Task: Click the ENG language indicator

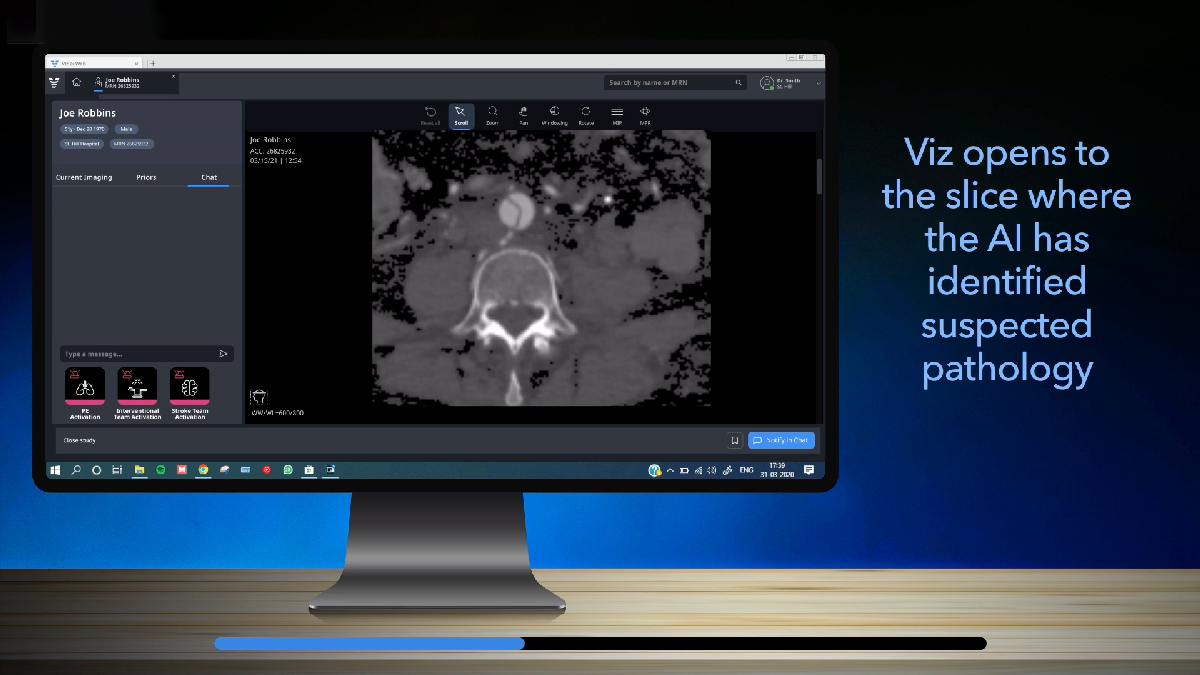Action: point(746,469)
